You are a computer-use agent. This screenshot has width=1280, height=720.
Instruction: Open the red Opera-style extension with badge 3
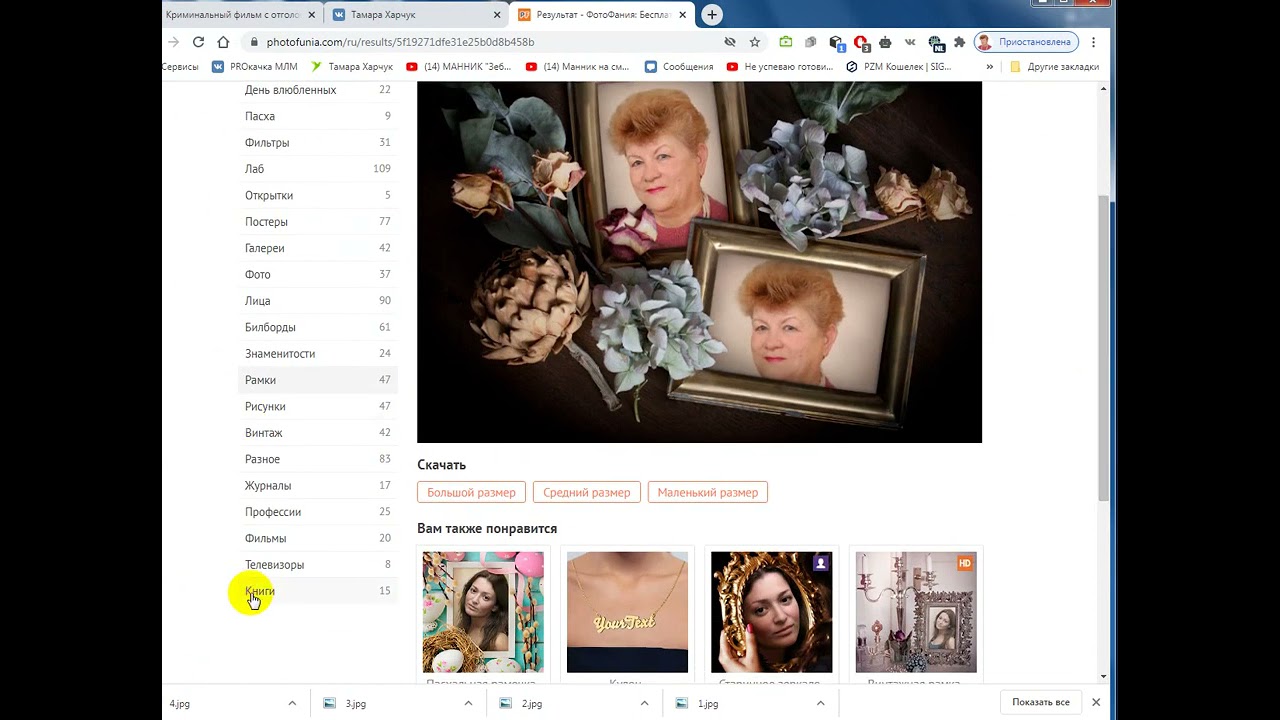click(x=861, y=43)
